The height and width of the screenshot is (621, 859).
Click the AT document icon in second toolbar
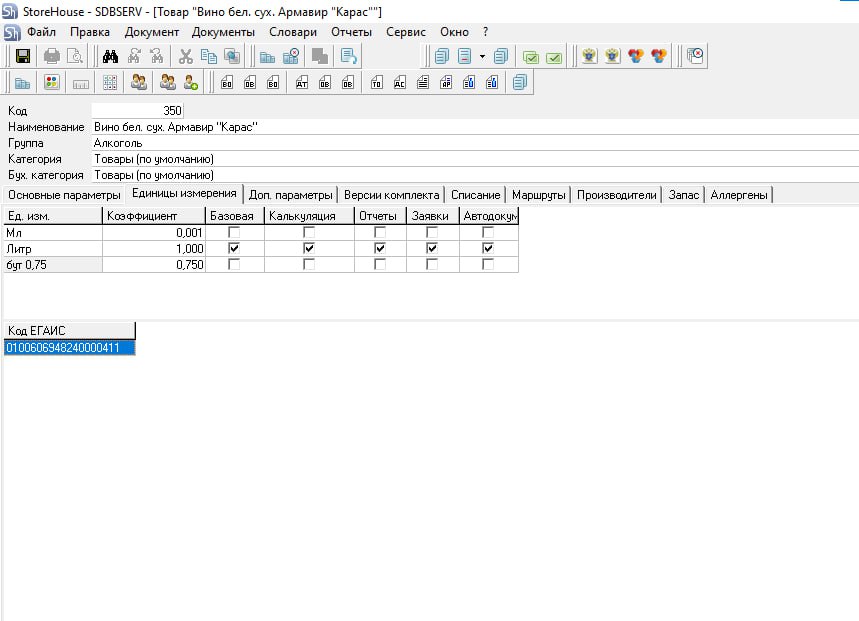tap(301, 83)
